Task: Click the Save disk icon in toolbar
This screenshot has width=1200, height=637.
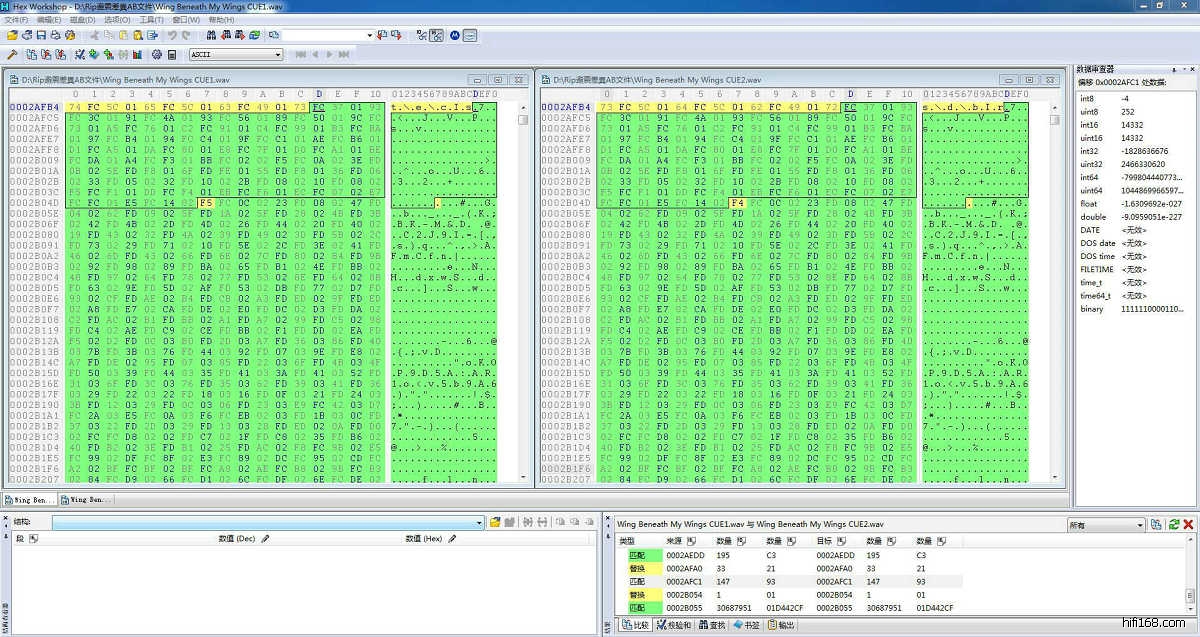Action: (x=42, y=35)
